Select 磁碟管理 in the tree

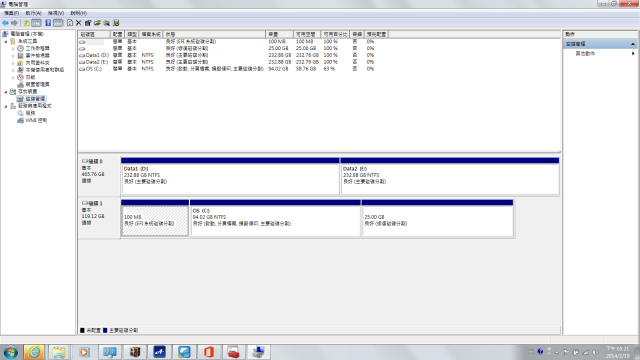[x=35, y=99]
